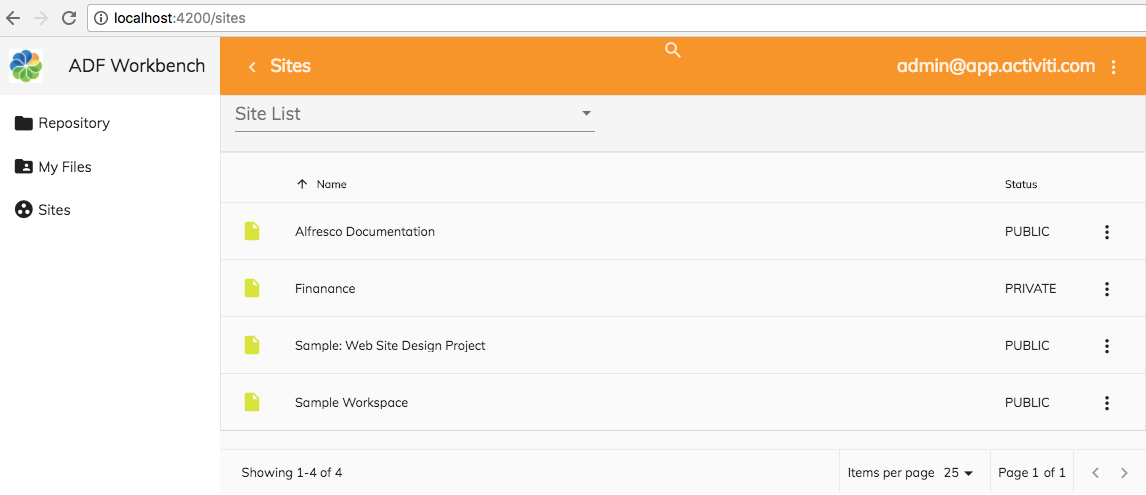Viewport: 1146px width, 495px height.
Task: Open actions menu for Finanance row
Action: click(x=1106, y=289)
